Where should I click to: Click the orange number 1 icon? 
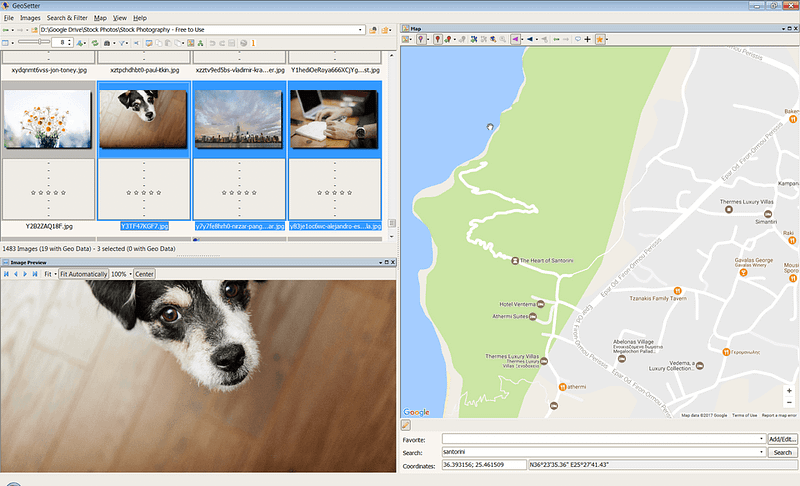253,43
